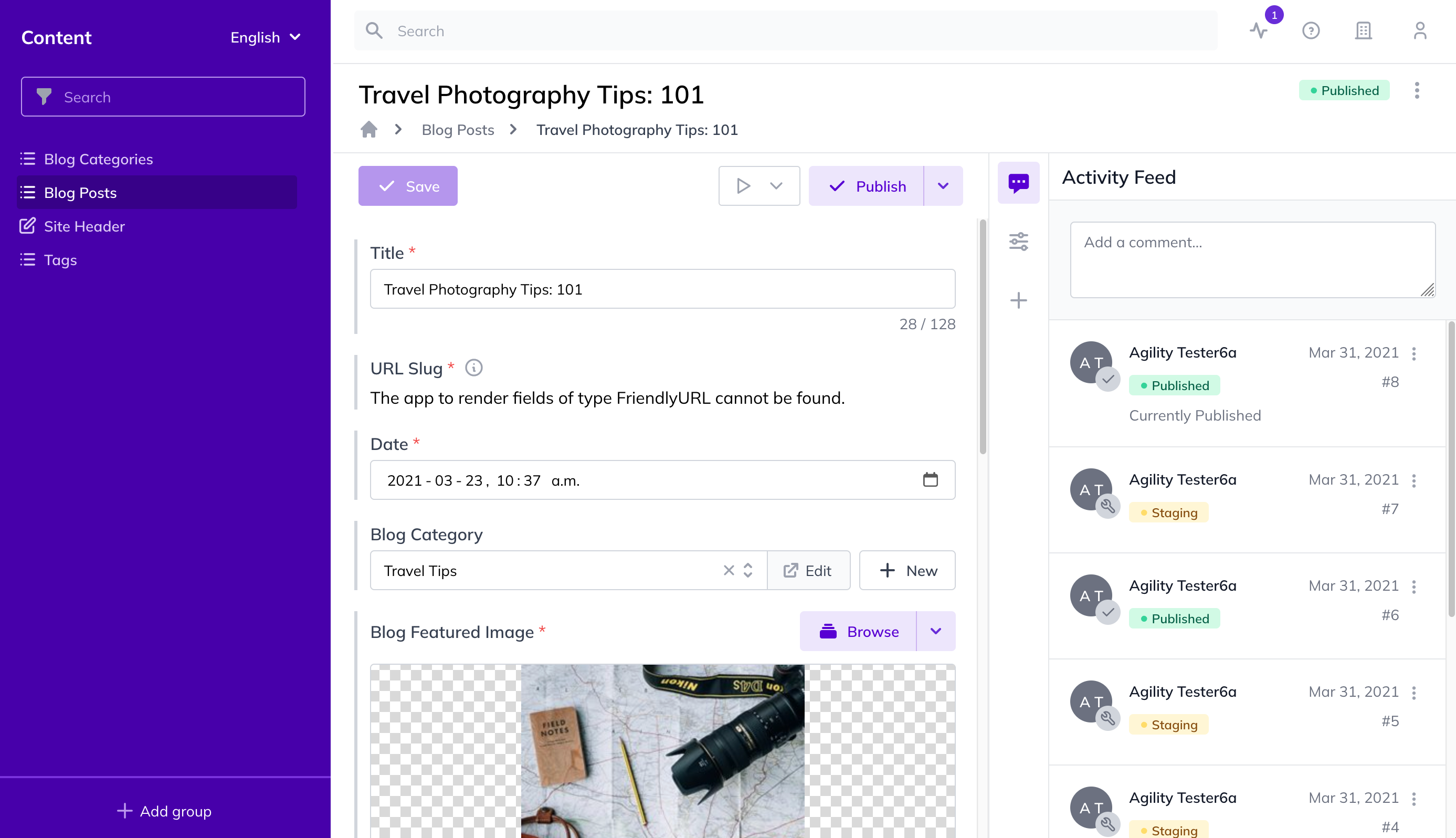Open options for activity entry #6

pyautogui.click(x=1413, y=586)
